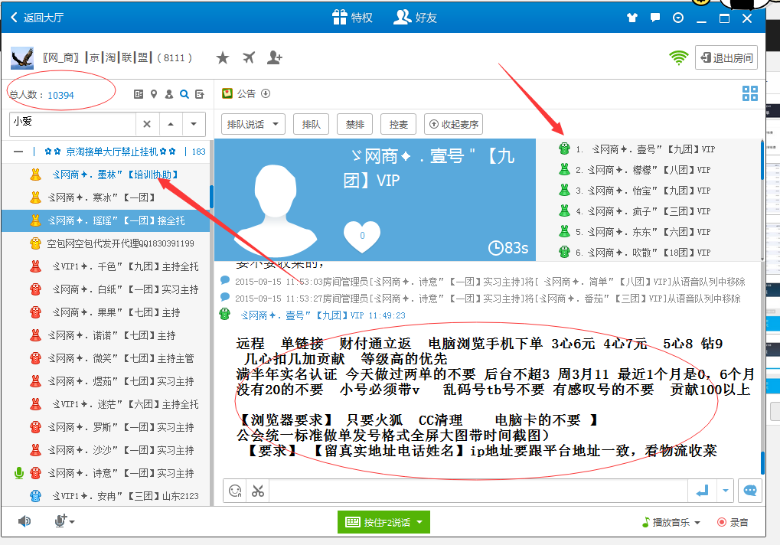780x545 pixels.
Task: Click the skin shirt icon in title bar
Action: point(631,17)
